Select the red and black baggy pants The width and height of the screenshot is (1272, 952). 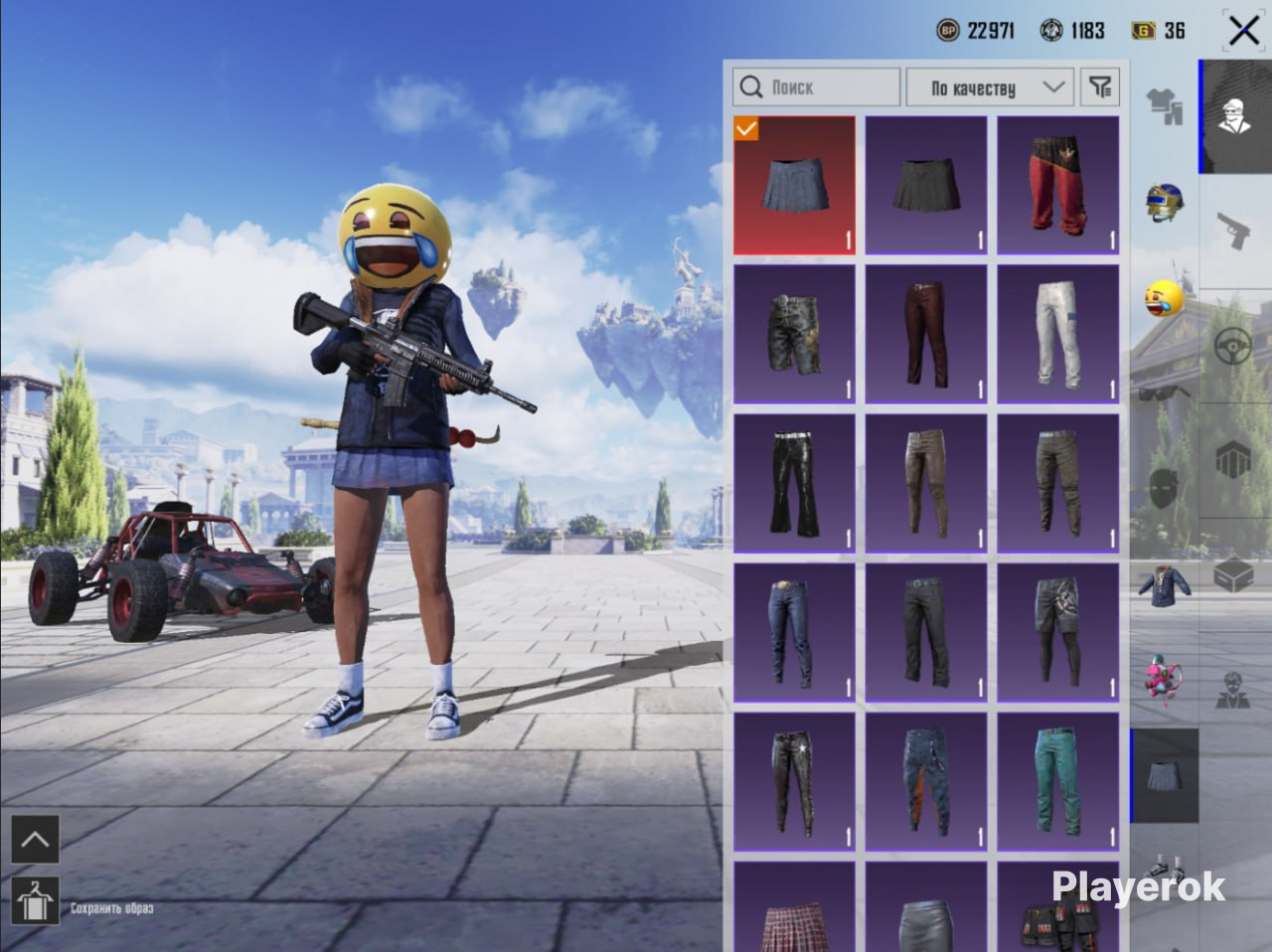tap(1058, 186)
